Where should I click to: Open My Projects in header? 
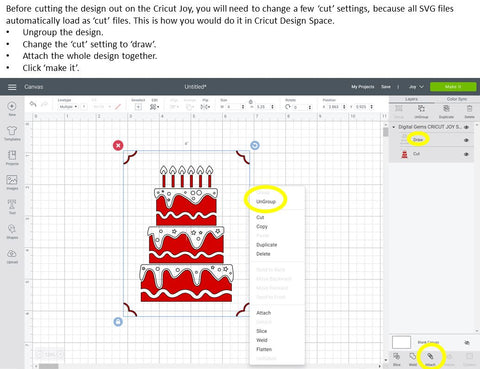tap(363, 87)
